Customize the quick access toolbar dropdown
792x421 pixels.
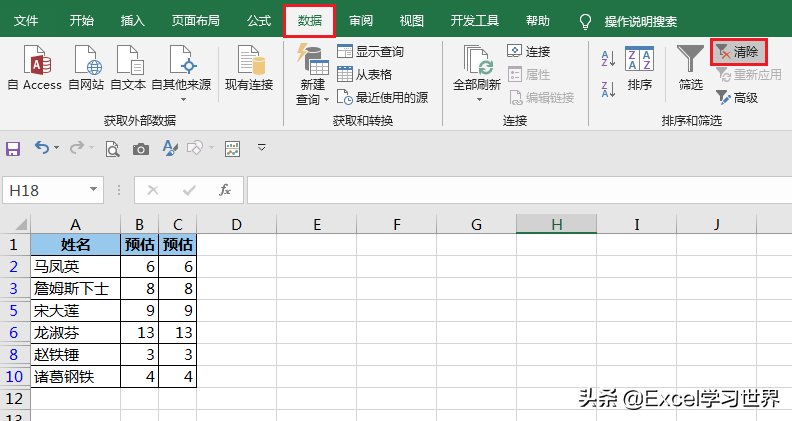click(x=262, y=148)
